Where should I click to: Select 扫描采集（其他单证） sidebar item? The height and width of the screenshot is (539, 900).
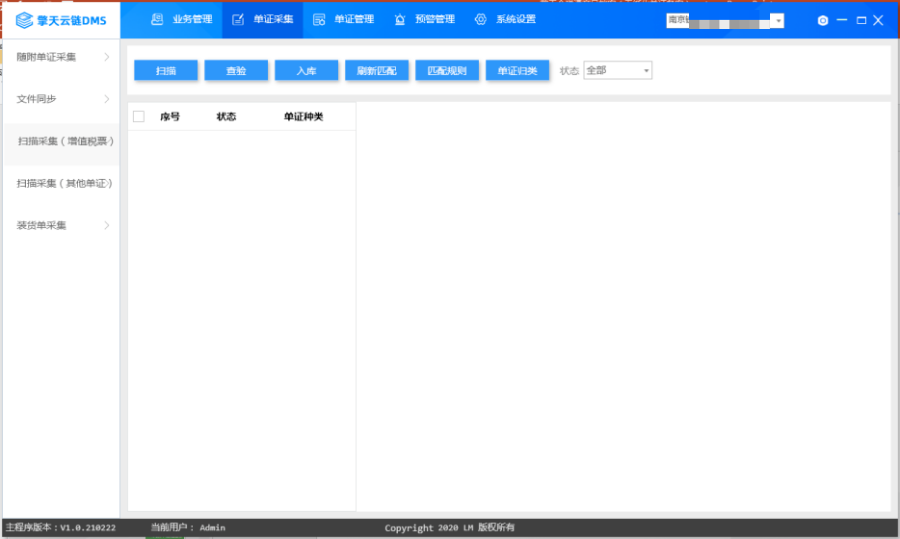pyautogui.click(x=61, y=183)
